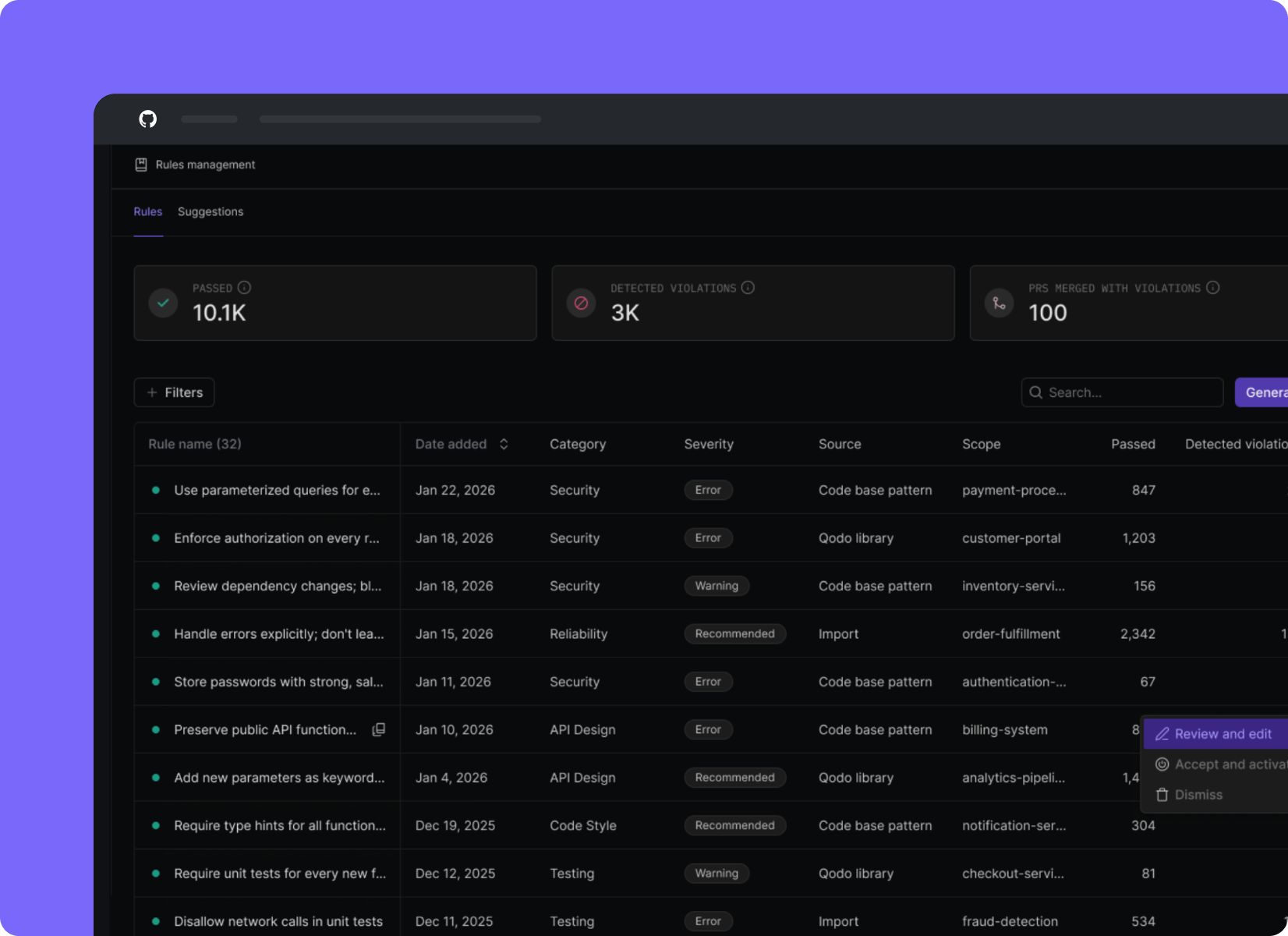Copy the Preserve public API rule name
Screen dimensions: 1288x936
click(379, 729)
